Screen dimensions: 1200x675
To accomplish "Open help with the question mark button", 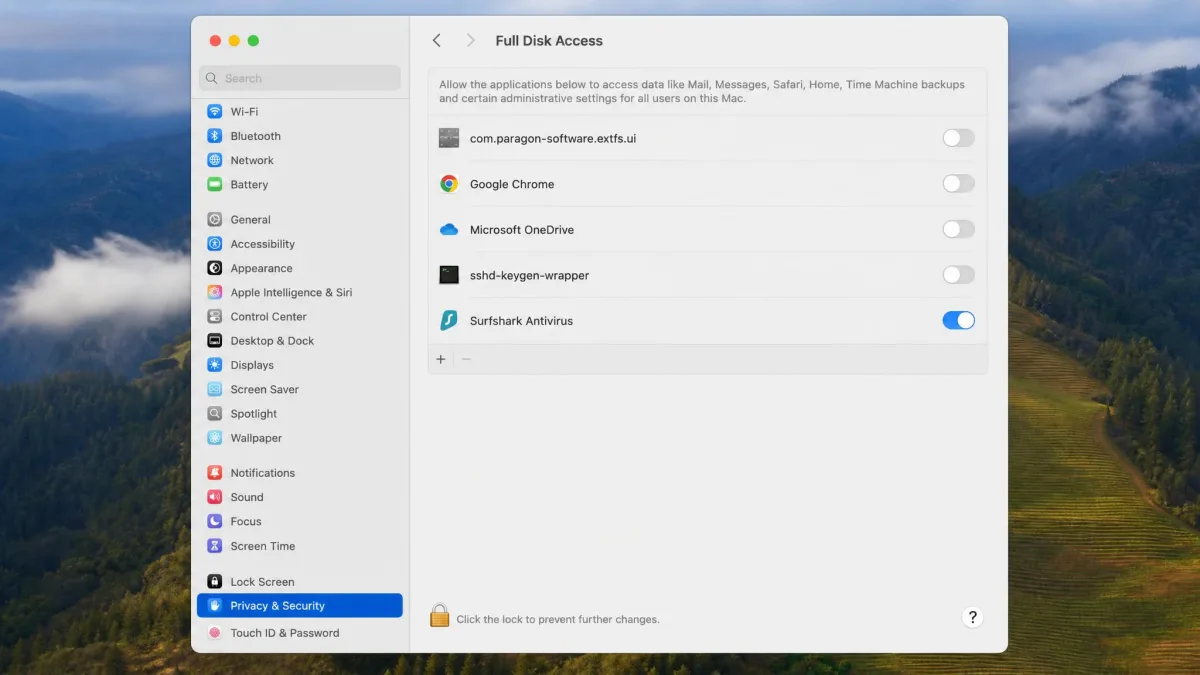I will click(973, 617).
